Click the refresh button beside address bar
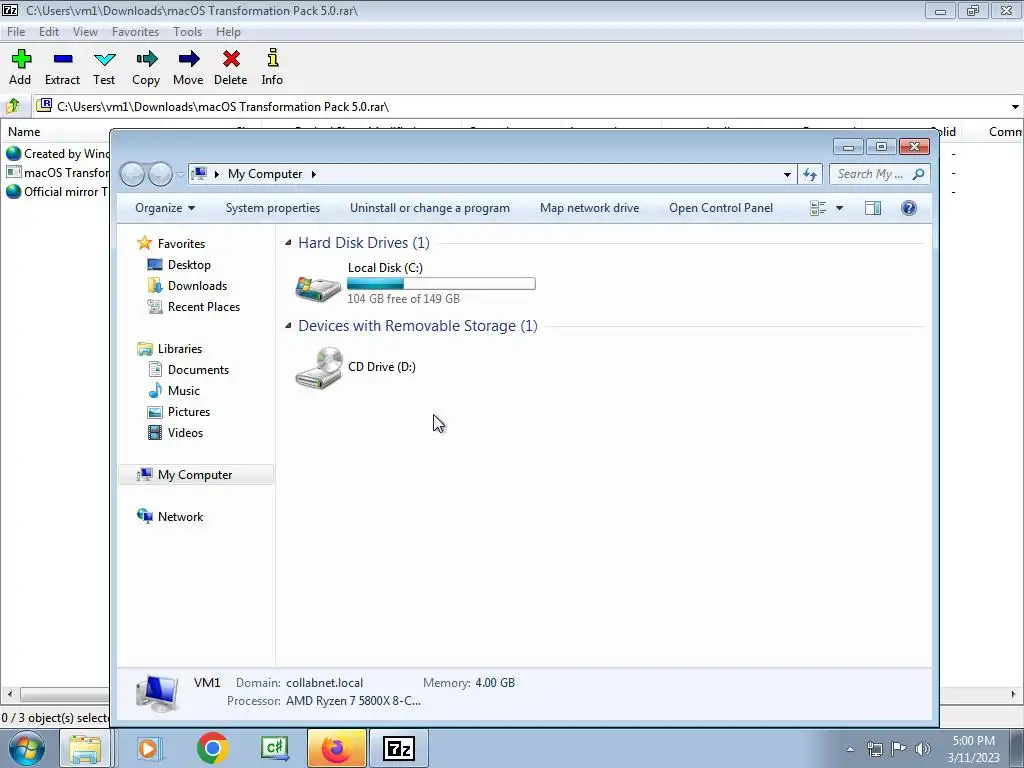The width and height of the screenshot is (1024, 768). pos(810,174)
